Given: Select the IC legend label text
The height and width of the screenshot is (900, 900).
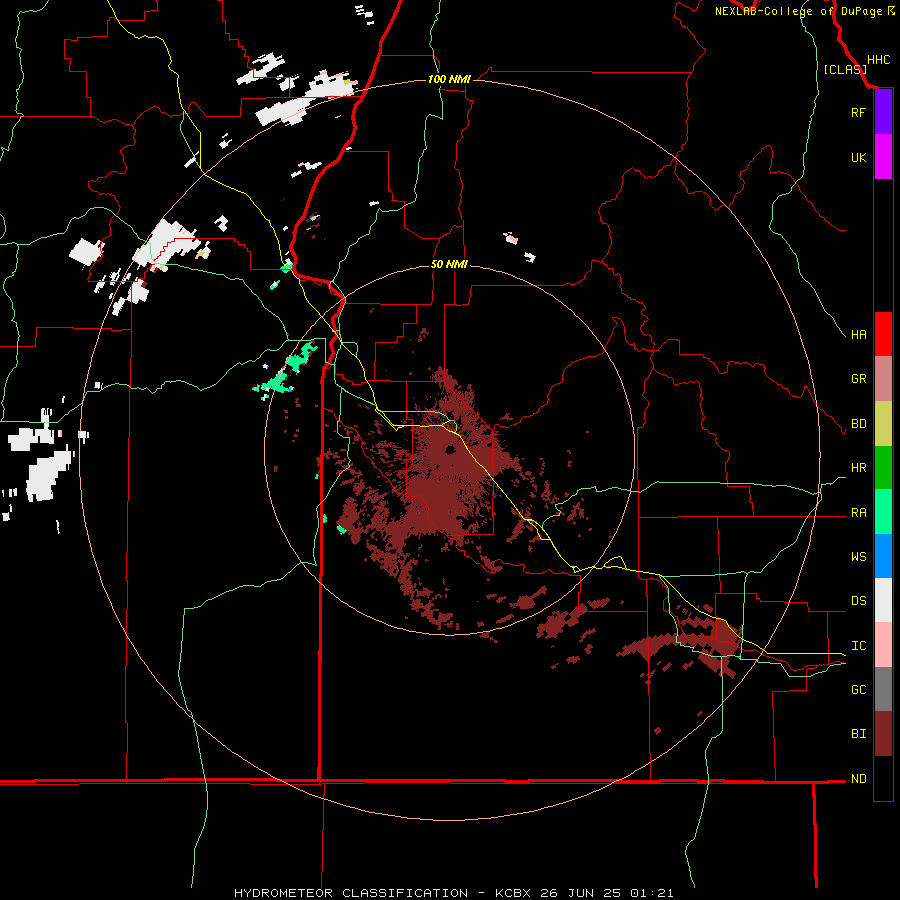Looking at the screenshot, I should click(858, 646).
